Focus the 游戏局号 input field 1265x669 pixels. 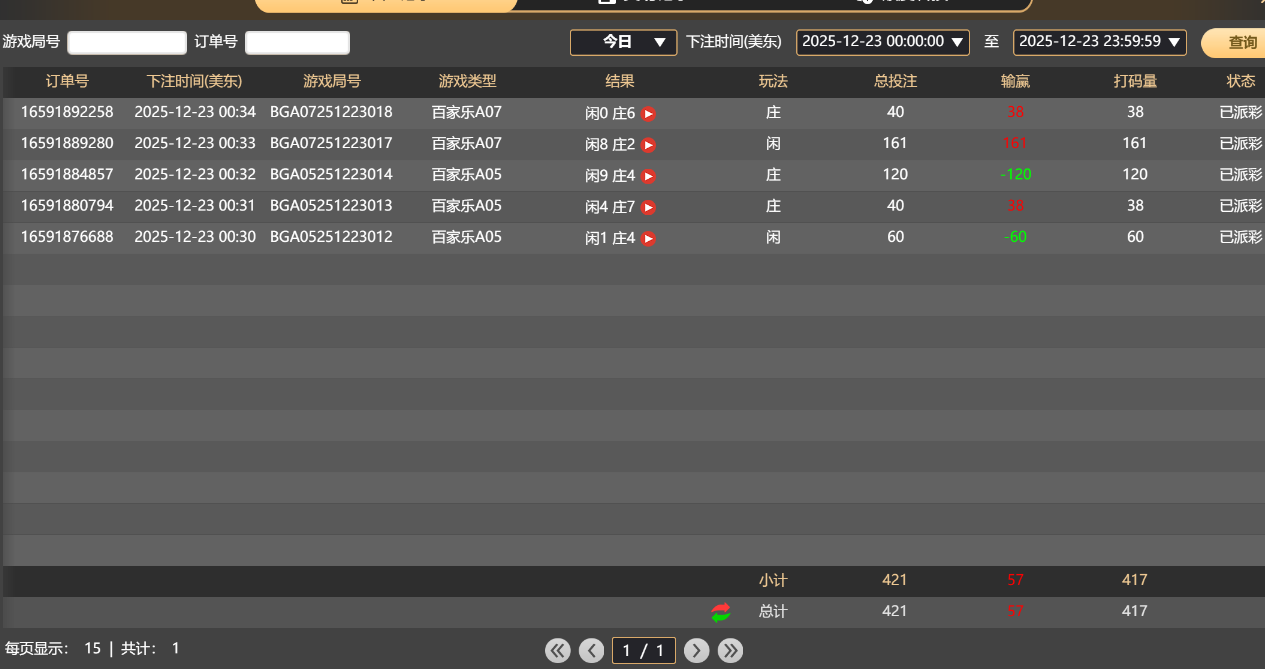pos(127,42)
